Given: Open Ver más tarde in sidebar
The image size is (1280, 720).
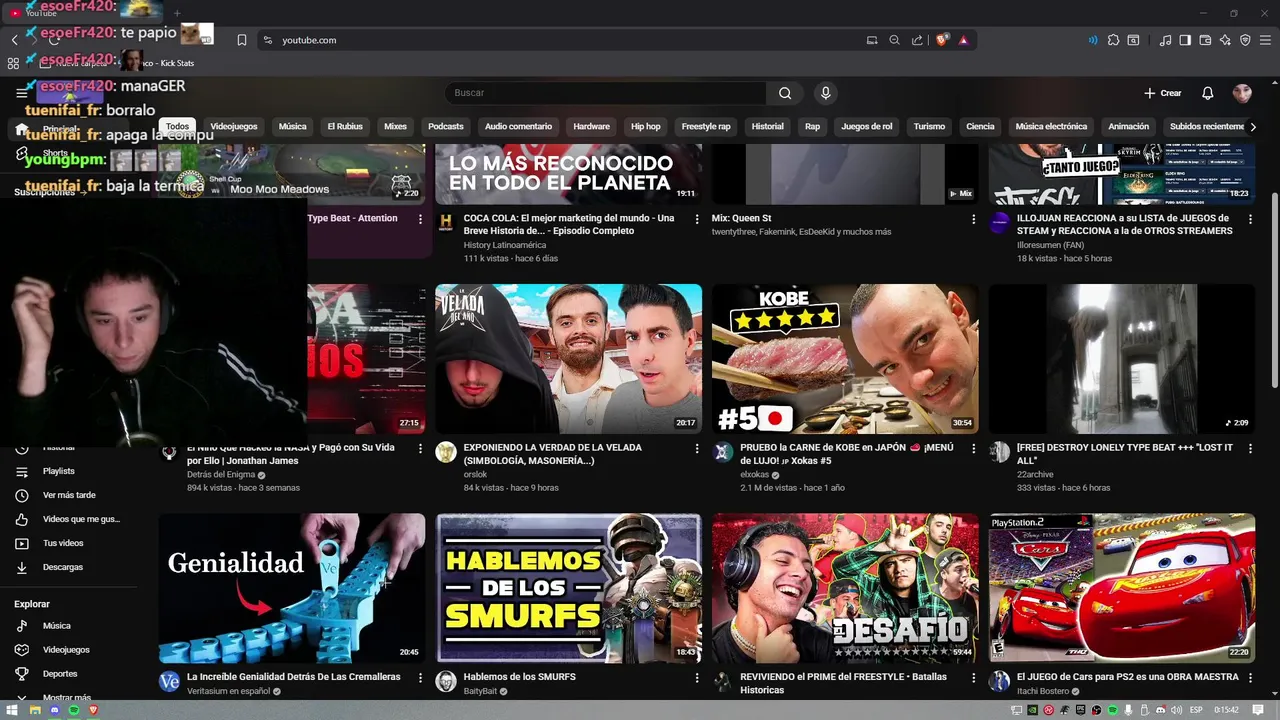Looking at the screenshot, I should 70,495.
